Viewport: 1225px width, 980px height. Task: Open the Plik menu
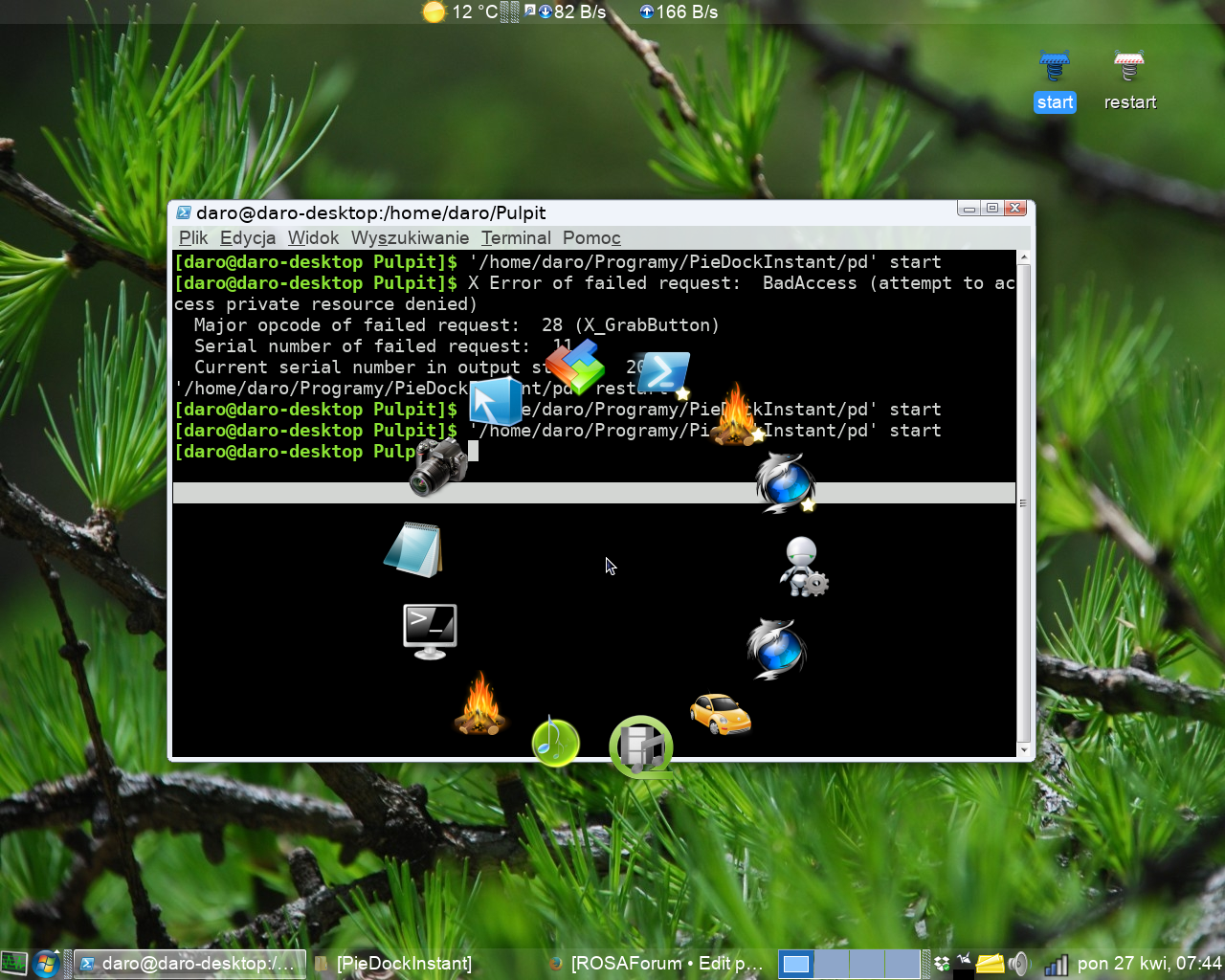tap(192, 238)
